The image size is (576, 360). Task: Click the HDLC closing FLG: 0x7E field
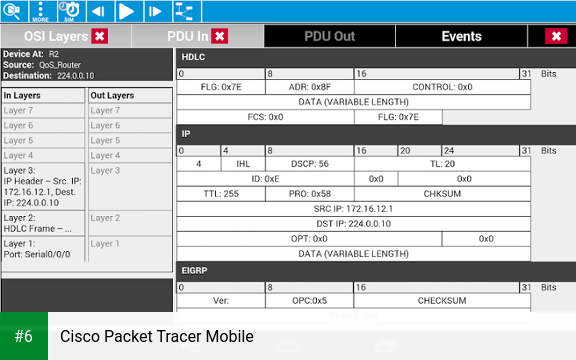(398, 117)
